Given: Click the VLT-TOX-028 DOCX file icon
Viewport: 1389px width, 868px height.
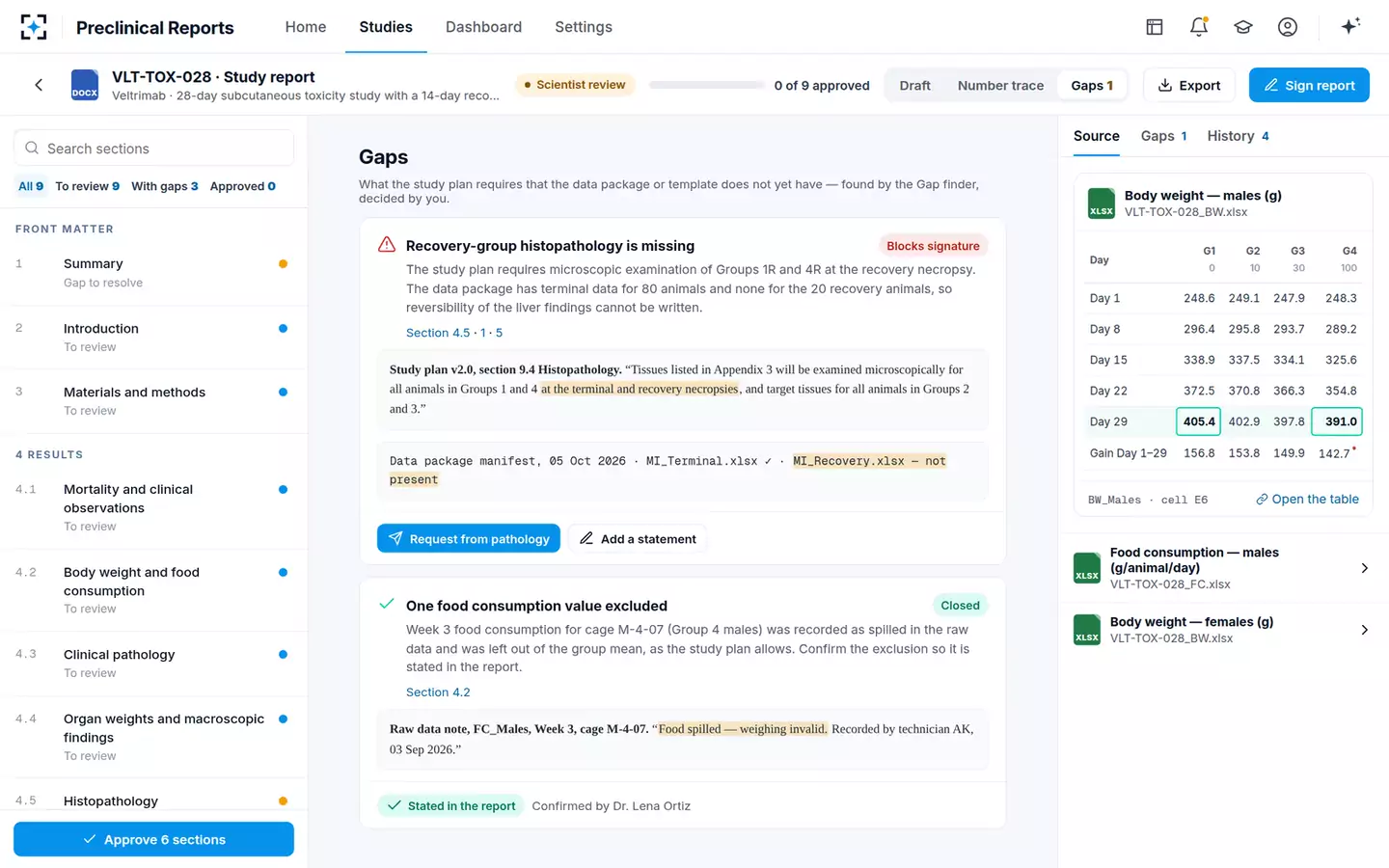Looking at the screenshot, I should click(x=85, y=85).
